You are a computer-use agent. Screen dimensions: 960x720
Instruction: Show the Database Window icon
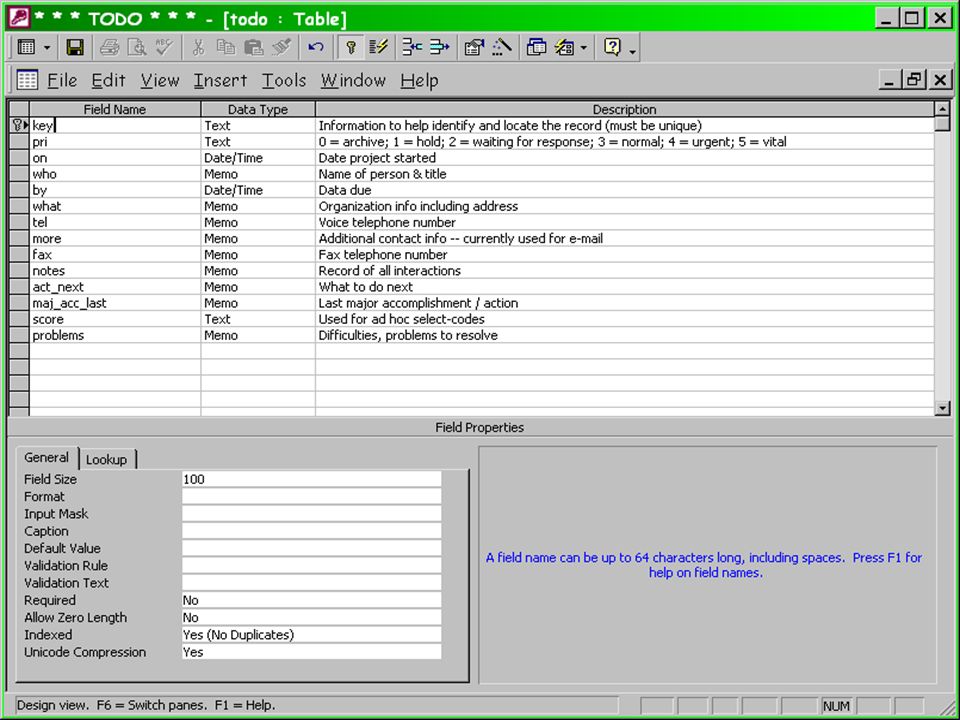(536, 47)
